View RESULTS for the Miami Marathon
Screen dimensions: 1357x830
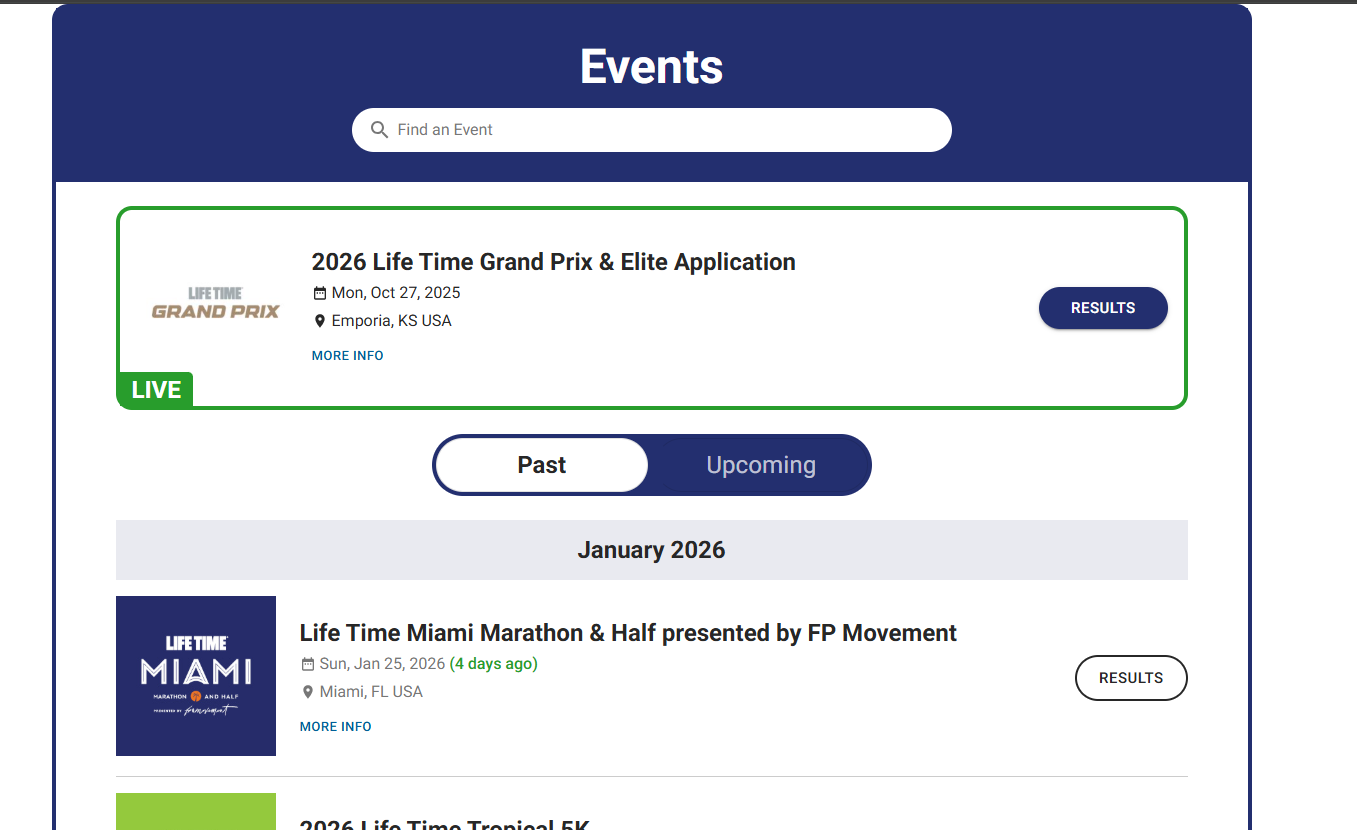coord(1130,678)
